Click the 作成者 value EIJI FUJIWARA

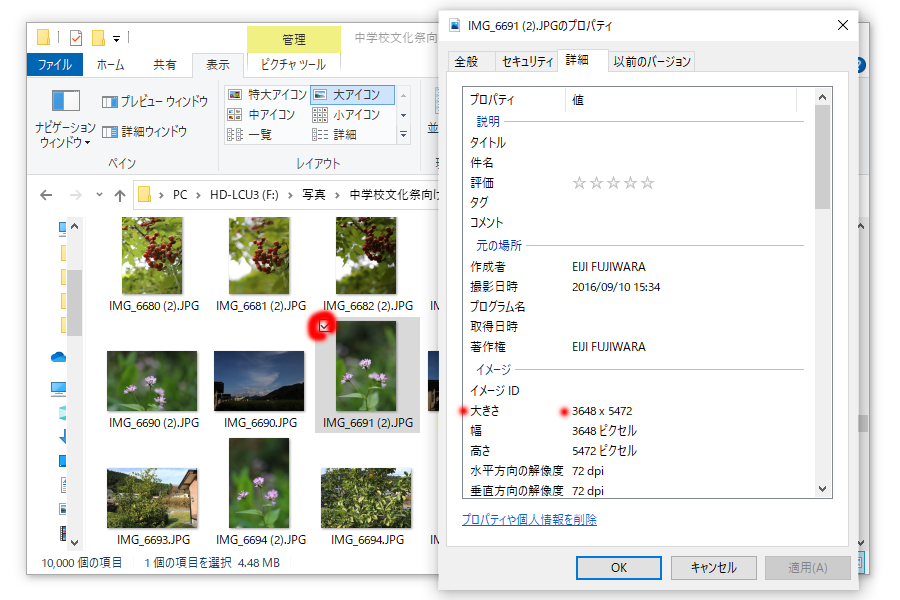pos(608,267)
